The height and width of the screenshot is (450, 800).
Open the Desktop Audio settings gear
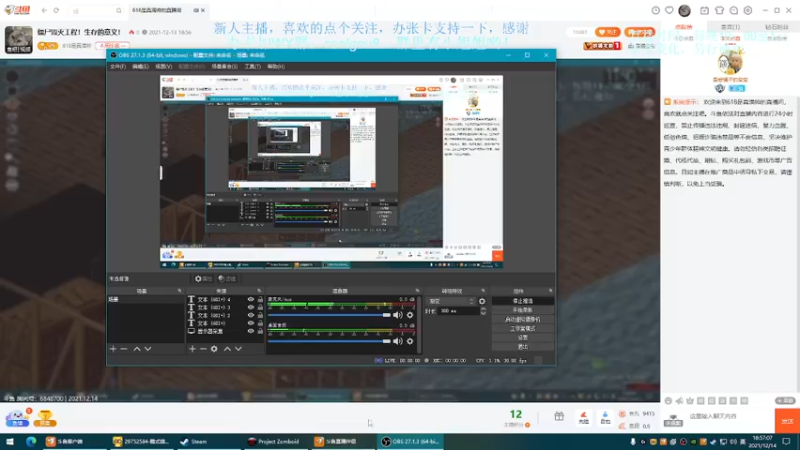point(410,341)
